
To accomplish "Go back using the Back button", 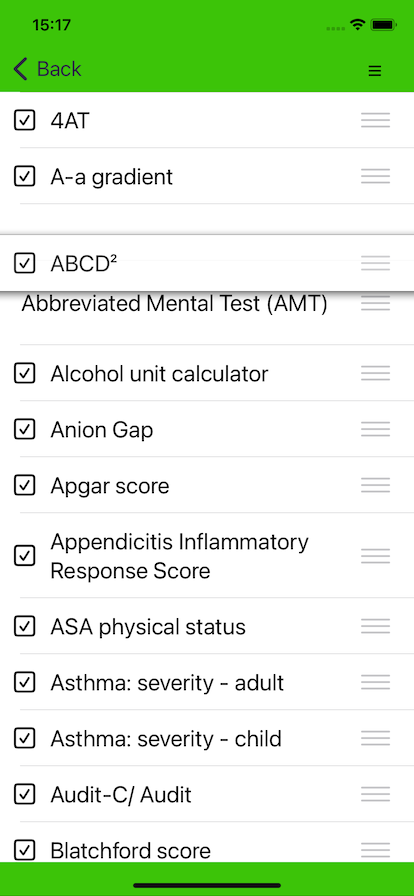I will point(47,69).
